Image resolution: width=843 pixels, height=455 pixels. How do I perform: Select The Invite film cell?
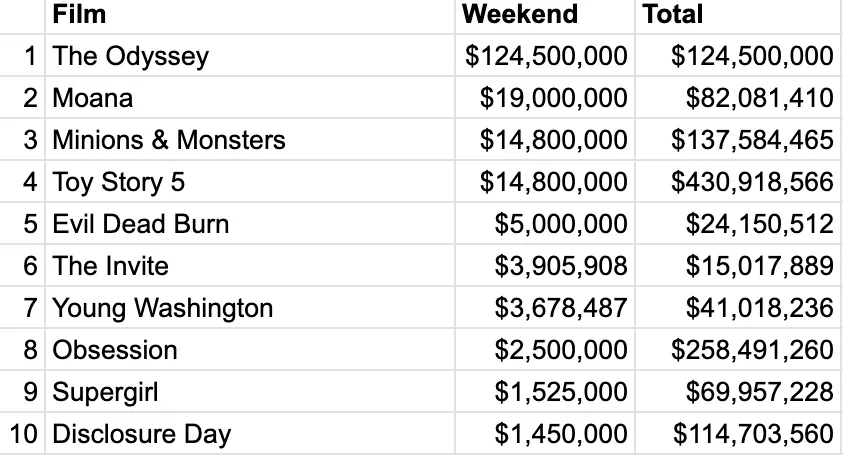point(250,265)
